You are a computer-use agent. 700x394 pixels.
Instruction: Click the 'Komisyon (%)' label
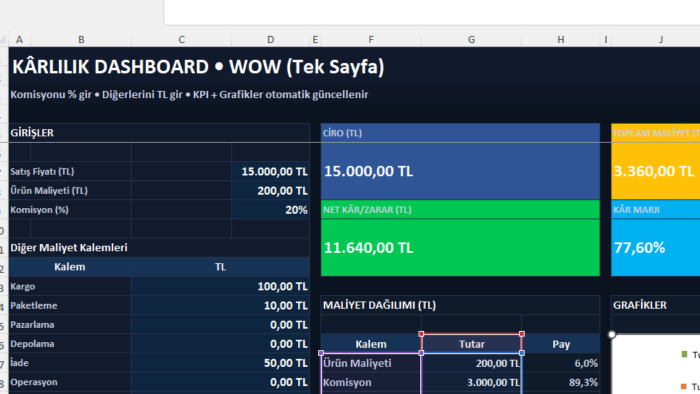click(x=39, y=210)
